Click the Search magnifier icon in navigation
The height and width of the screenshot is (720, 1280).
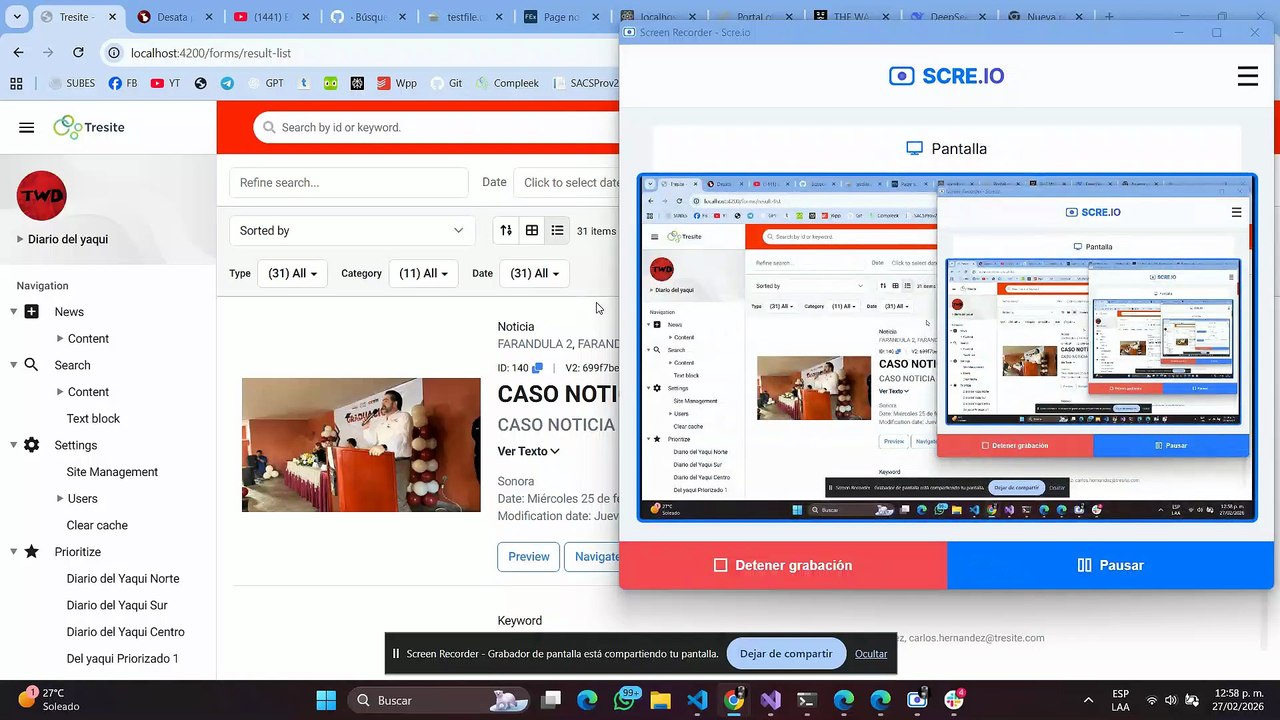point(32,365)
